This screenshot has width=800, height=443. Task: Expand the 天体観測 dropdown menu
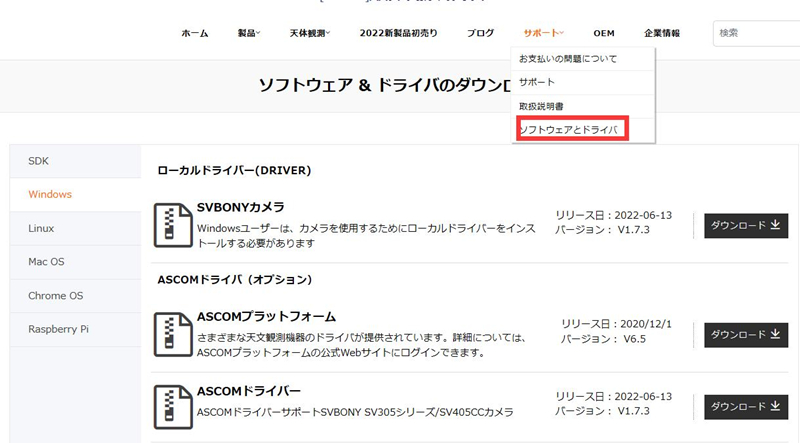pyautogui.click(x=313, y=33)
